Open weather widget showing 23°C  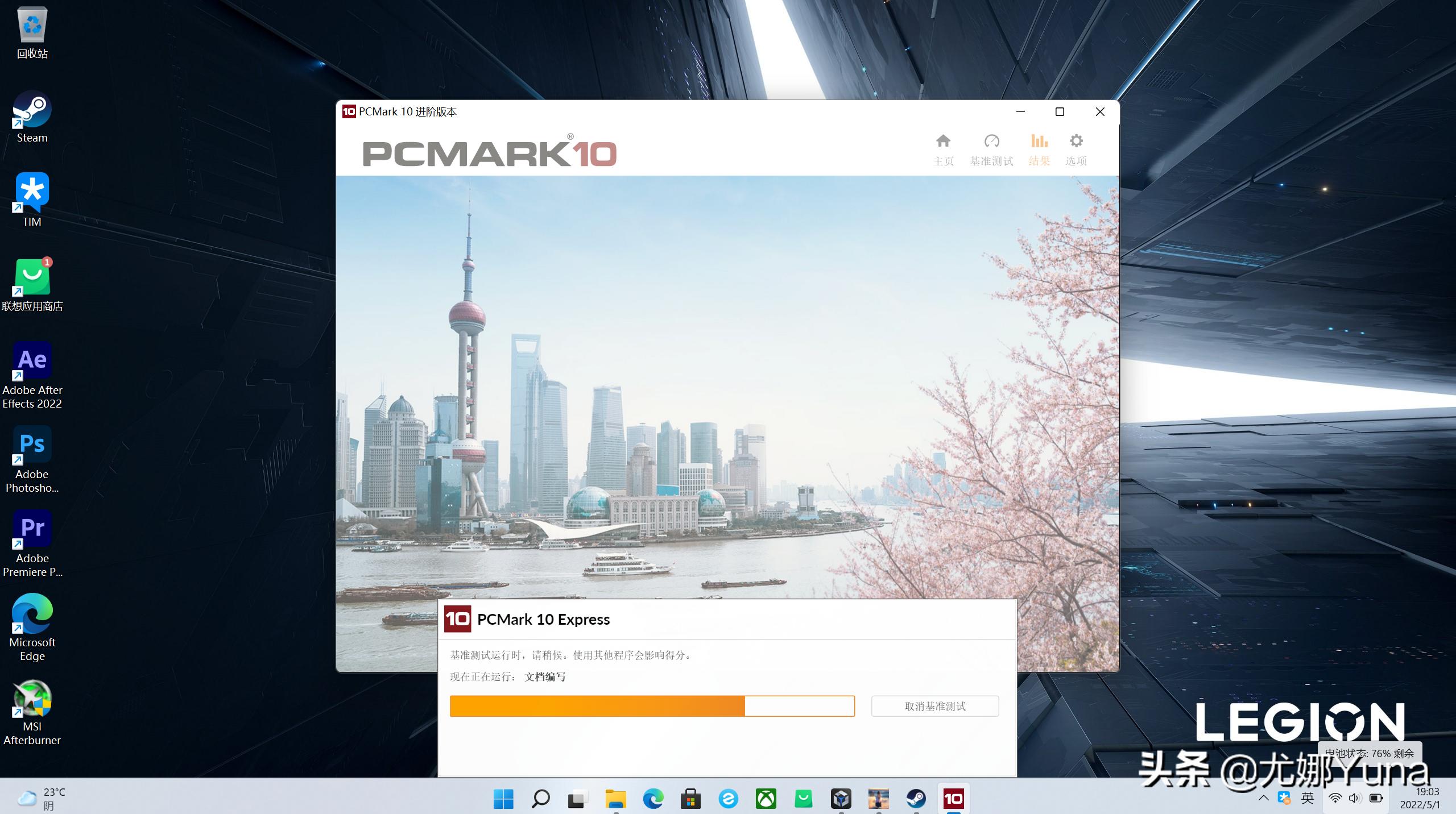click(x=41, y=798)
